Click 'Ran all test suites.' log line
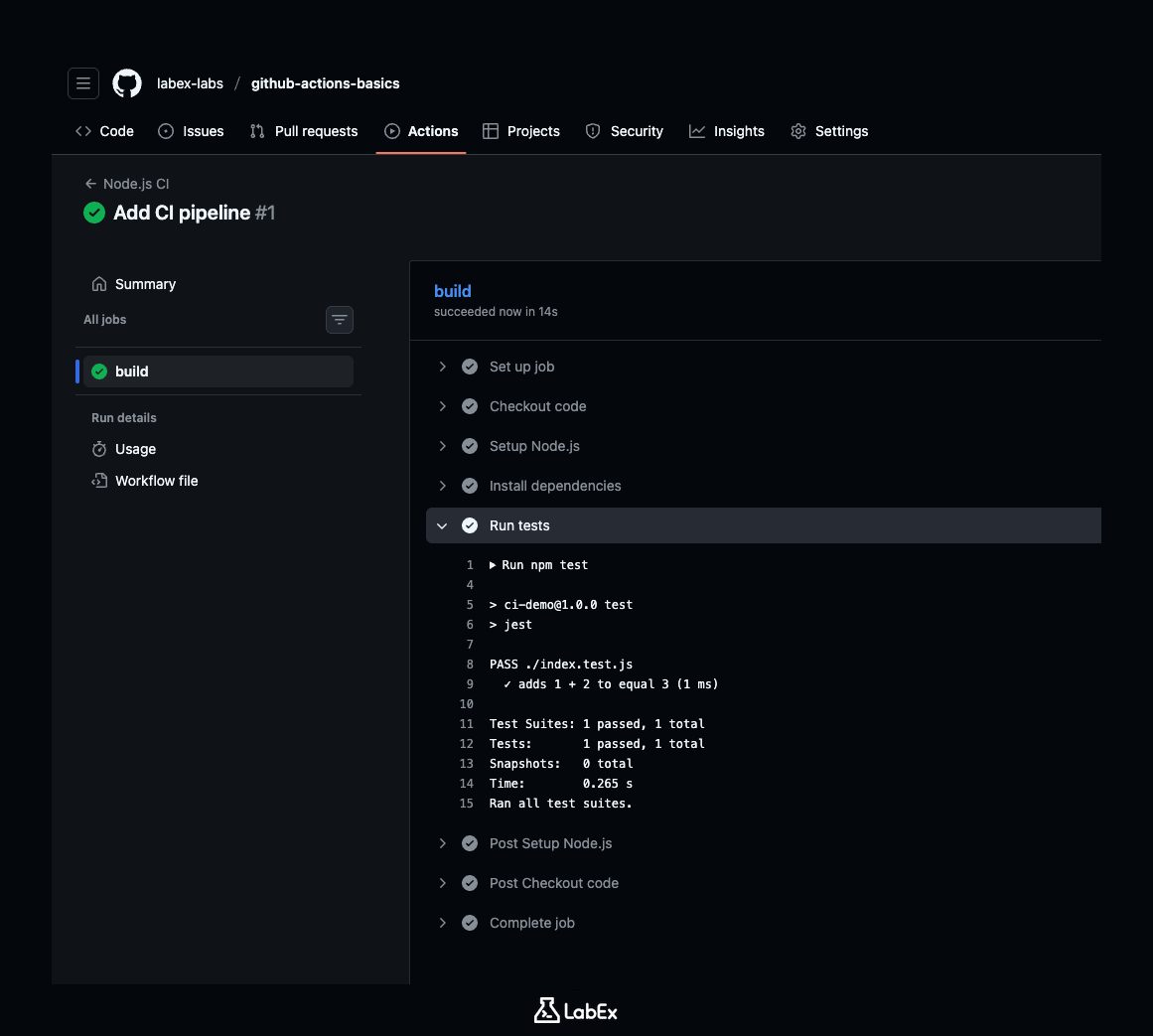1153x1036 pixels. [561, 803]
